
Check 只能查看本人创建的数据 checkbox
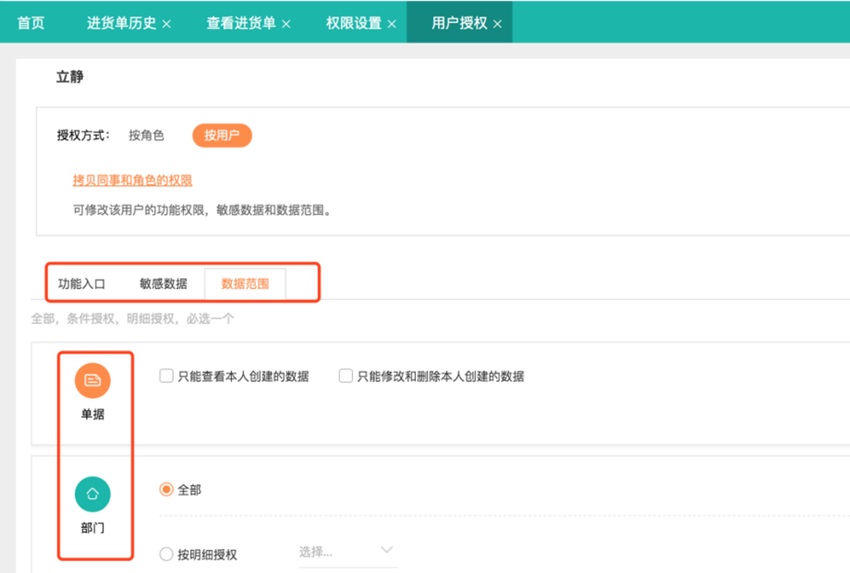click(x=167, y=377)
